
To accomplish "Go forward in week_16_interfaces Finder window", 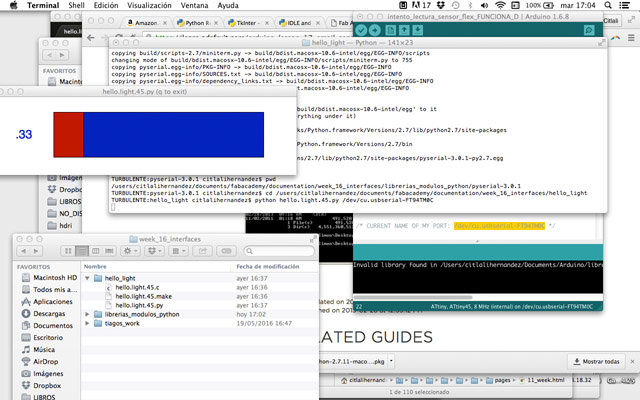I will coord(36,251).
